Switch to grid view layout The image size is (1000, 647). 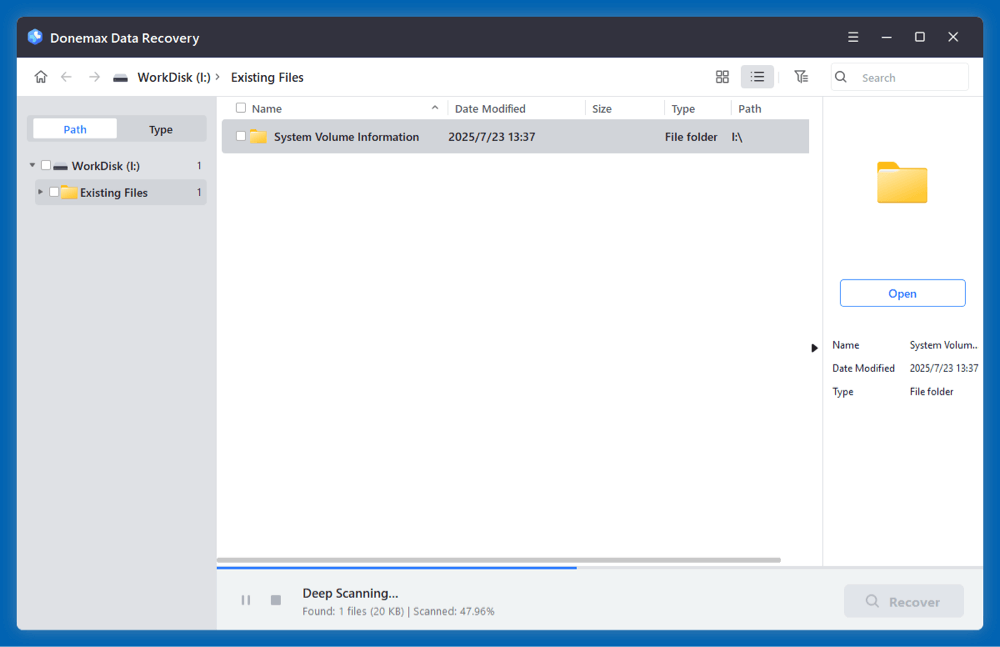pyautogui.click(x=722, y=76)
